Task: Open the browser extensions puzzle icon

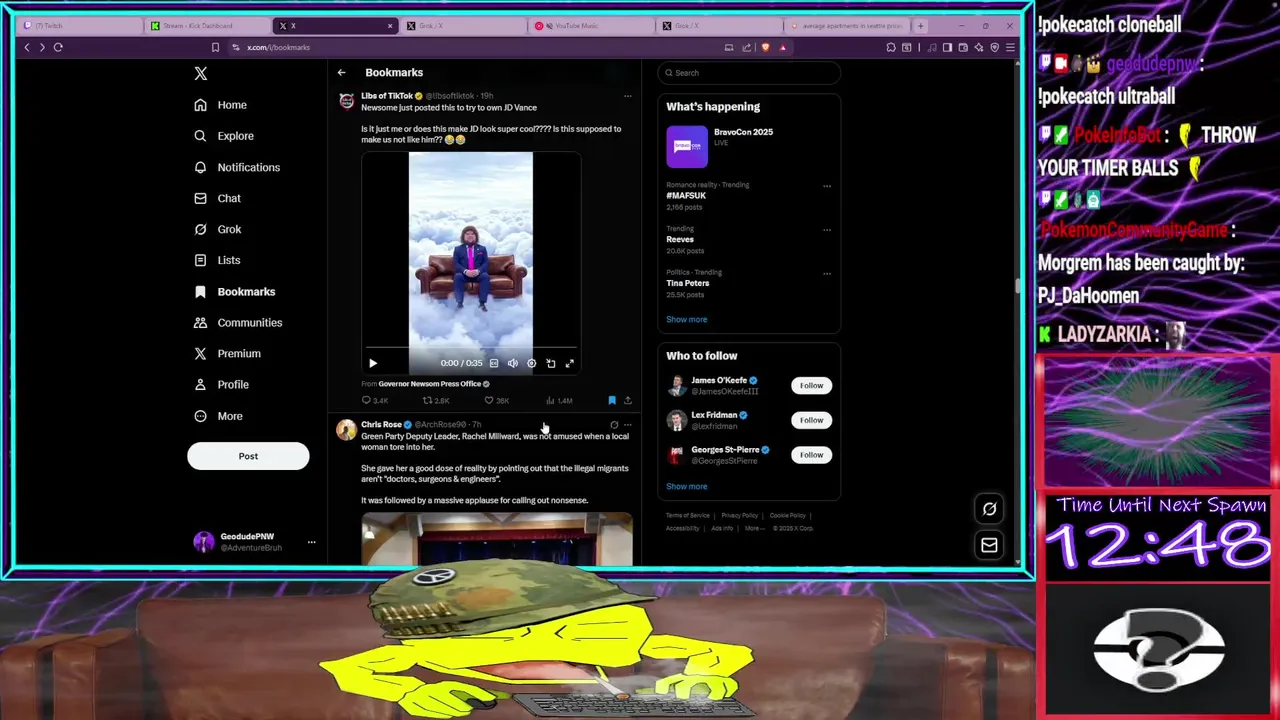Action: tap(891, 47)
